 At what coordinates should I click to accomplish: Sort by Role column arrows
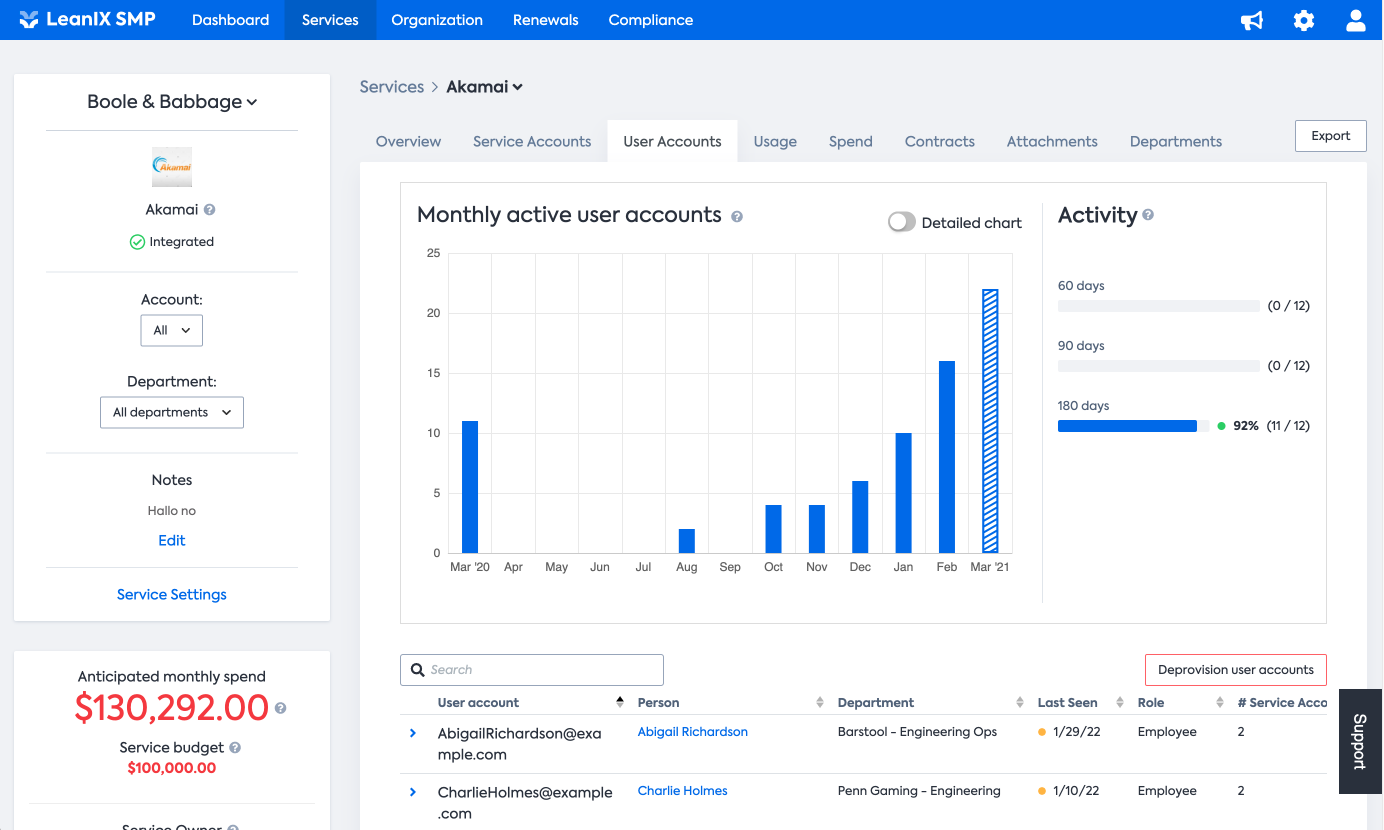[1220, 702]
